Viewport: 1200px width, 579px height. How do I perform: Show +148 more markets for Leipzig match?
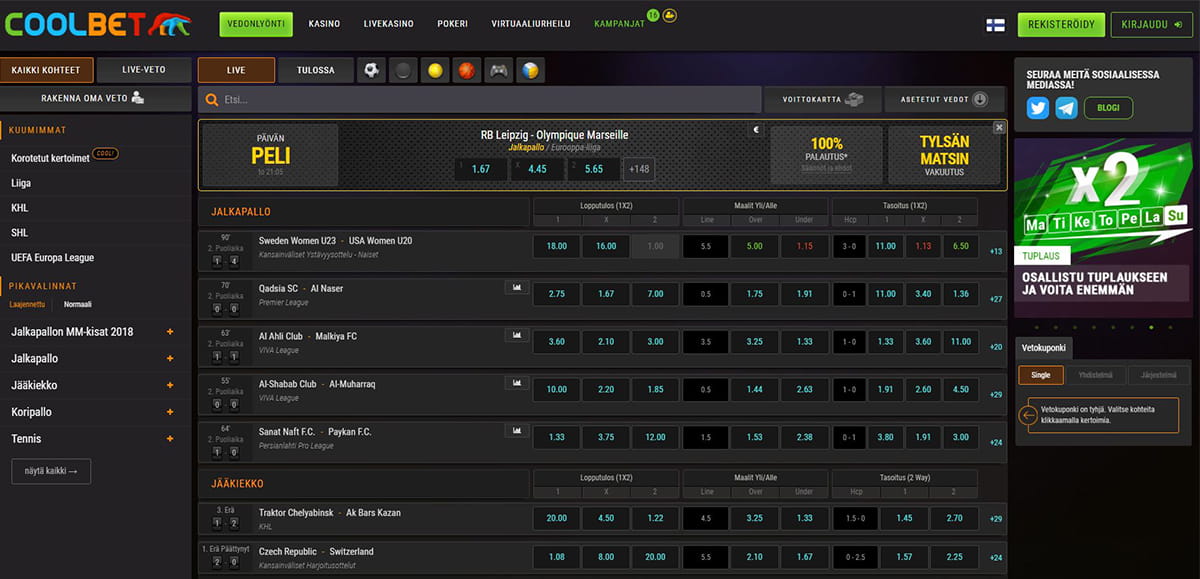(640, 169)
